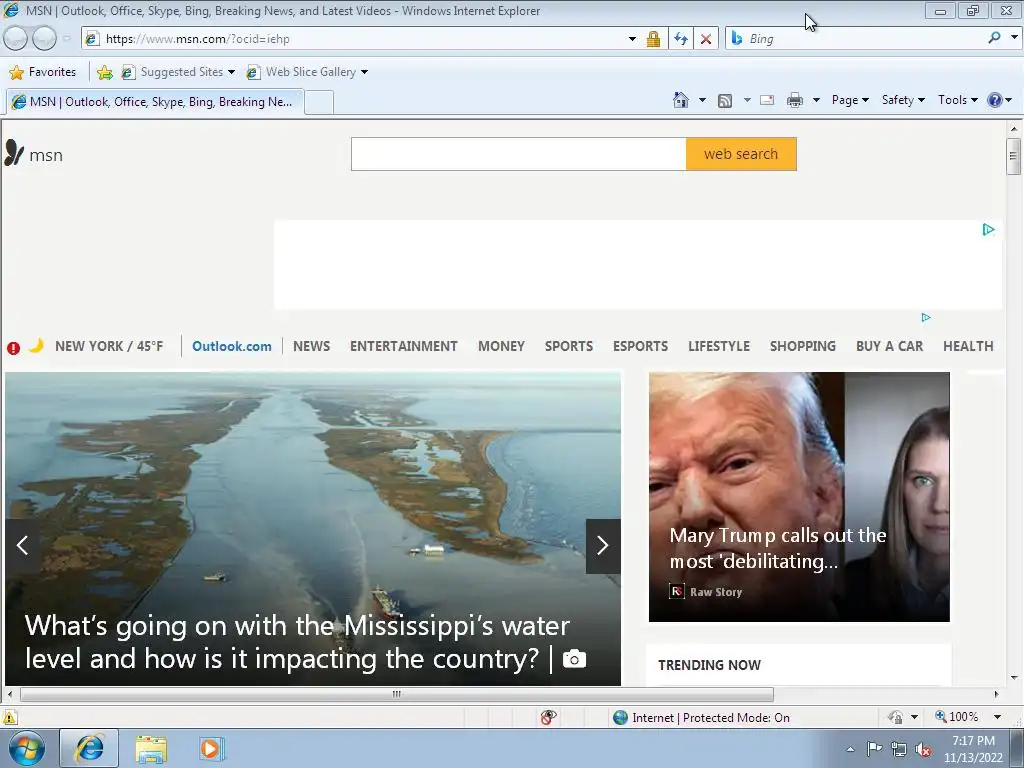Click the horizontal scrollbar thumb

click(x=396, y=694)
